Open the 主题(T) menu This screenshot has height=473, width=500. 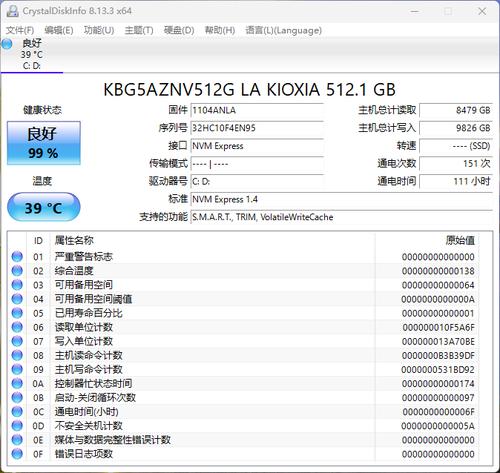pos(139,30)
